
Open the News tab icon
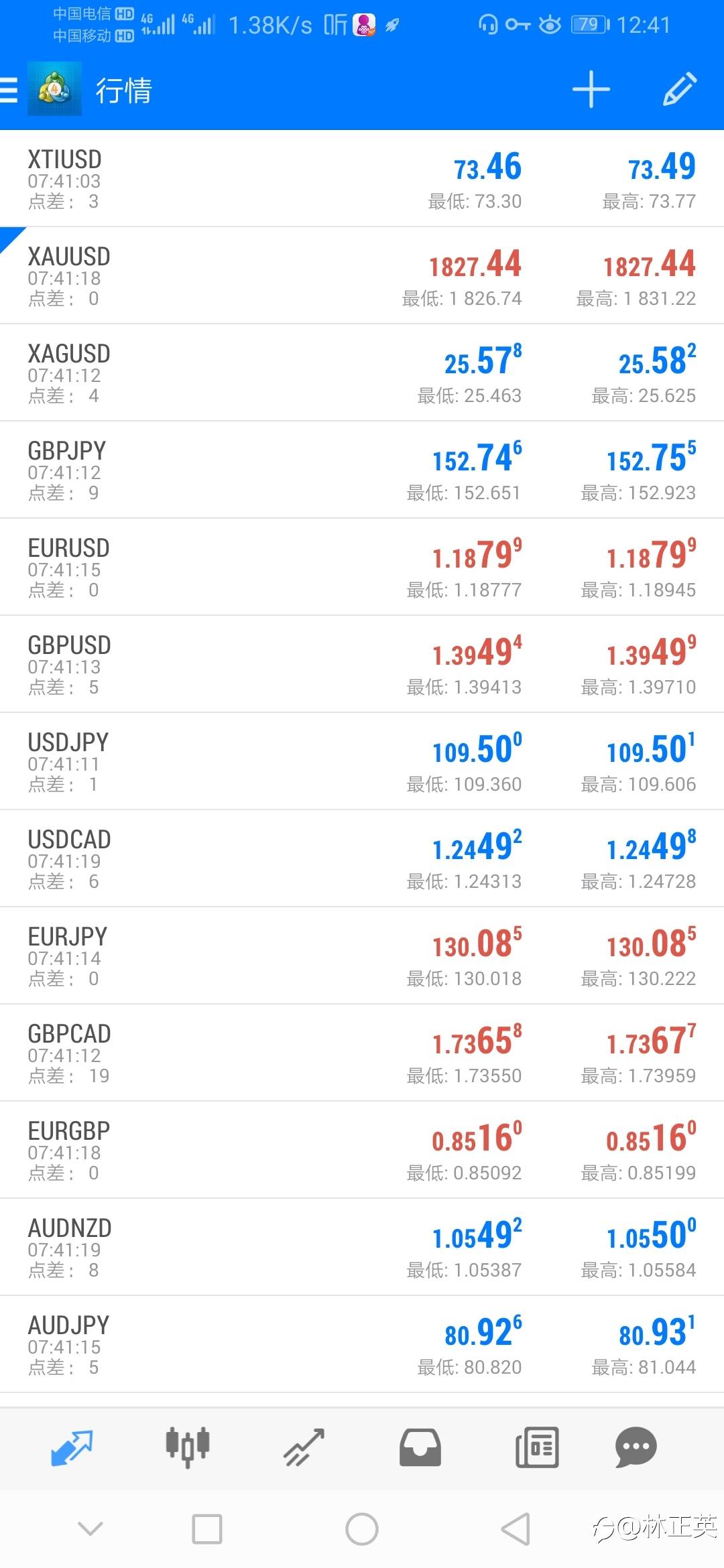coord(536,1447)
